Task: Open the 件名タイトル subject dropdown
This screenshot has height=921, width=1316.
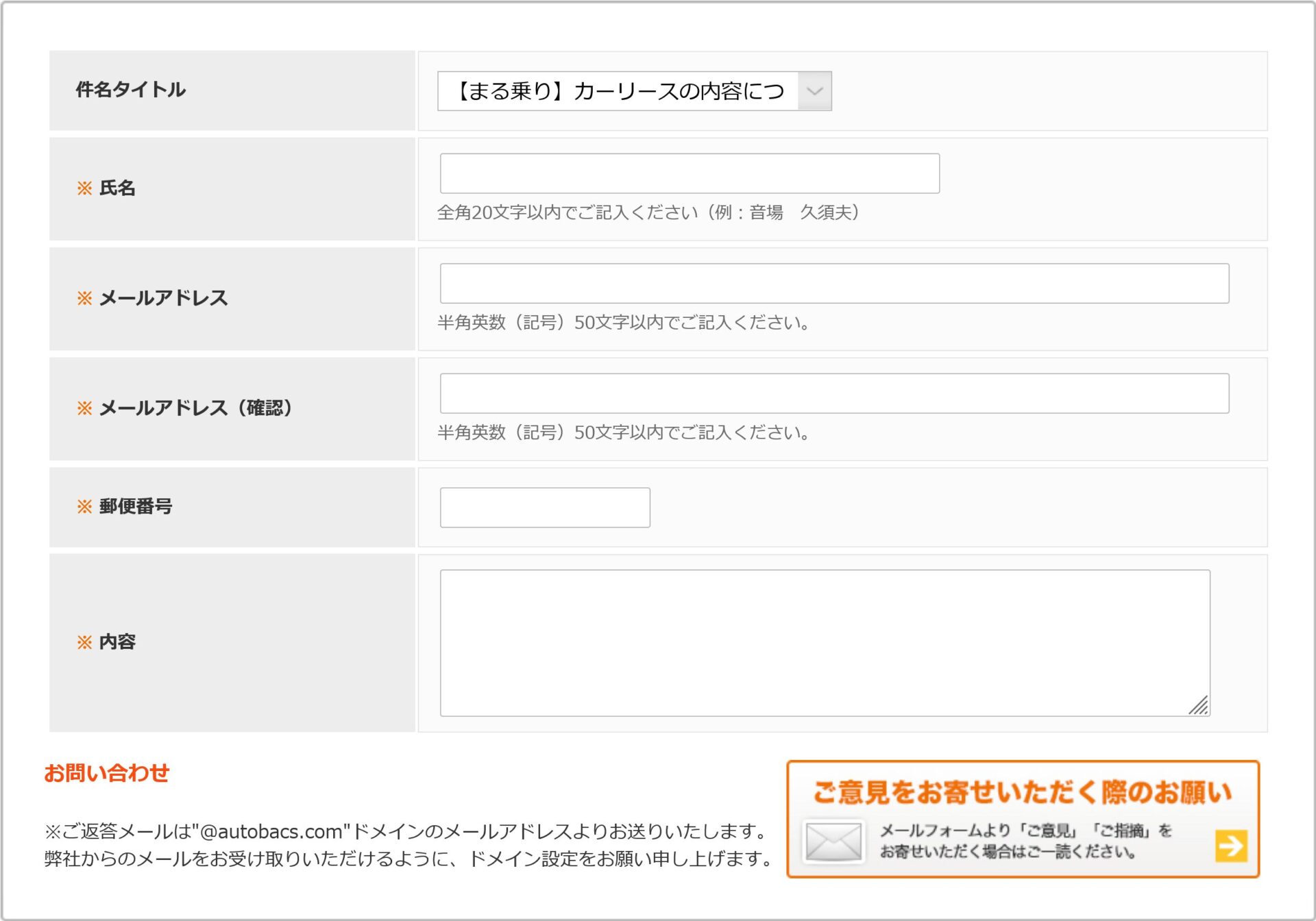Action: [x=634, y=91]
